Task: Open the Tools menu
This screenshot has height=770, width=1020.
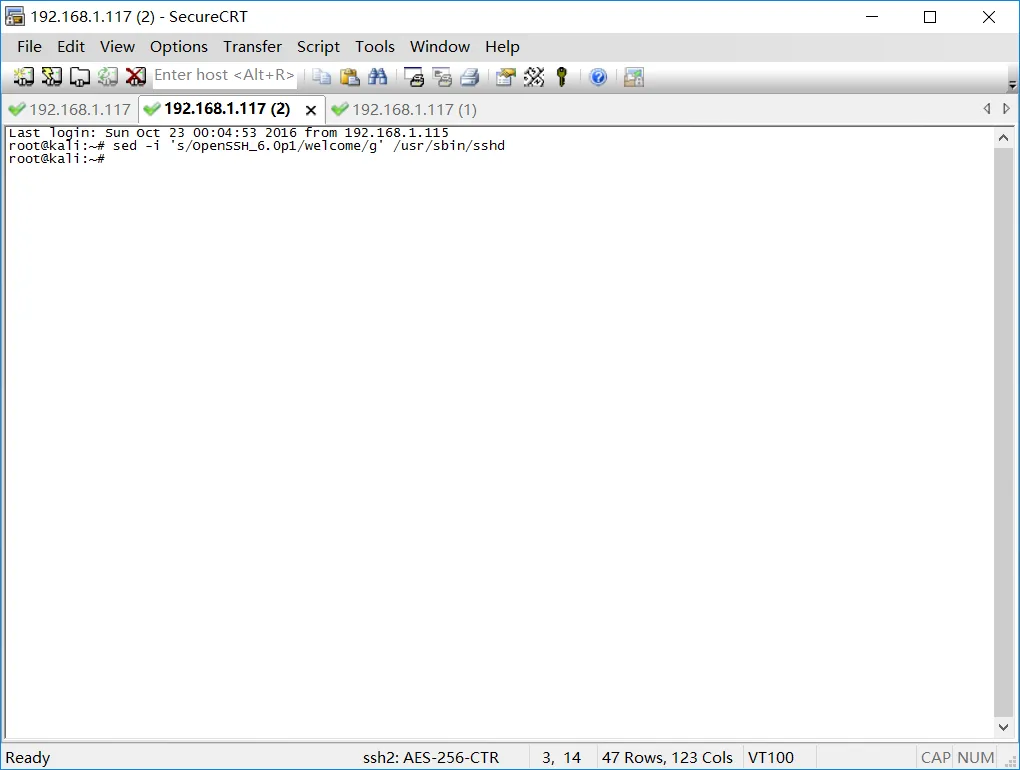Action: [x=375, y=47]
